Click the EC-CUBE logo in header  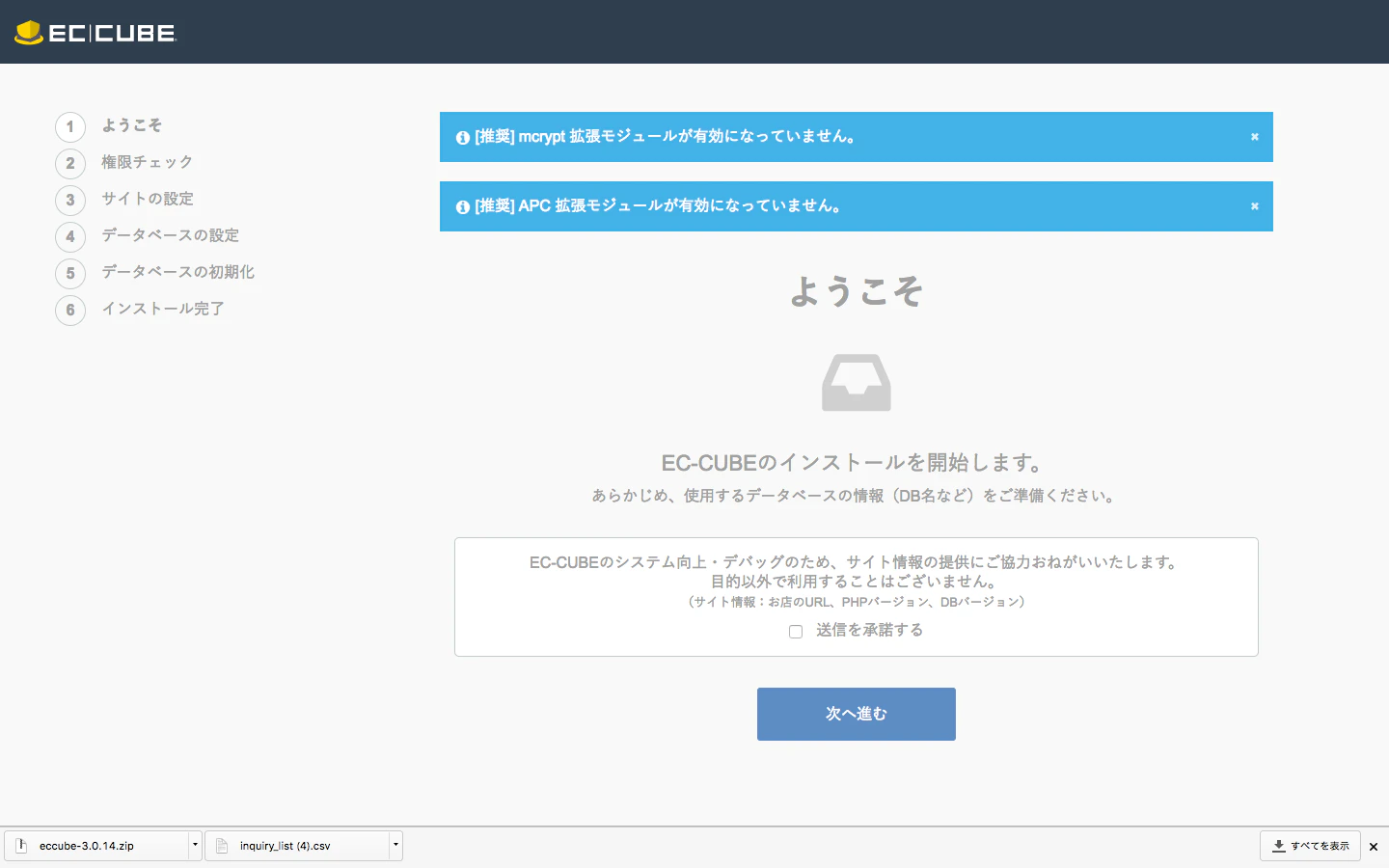click(95, 32)
